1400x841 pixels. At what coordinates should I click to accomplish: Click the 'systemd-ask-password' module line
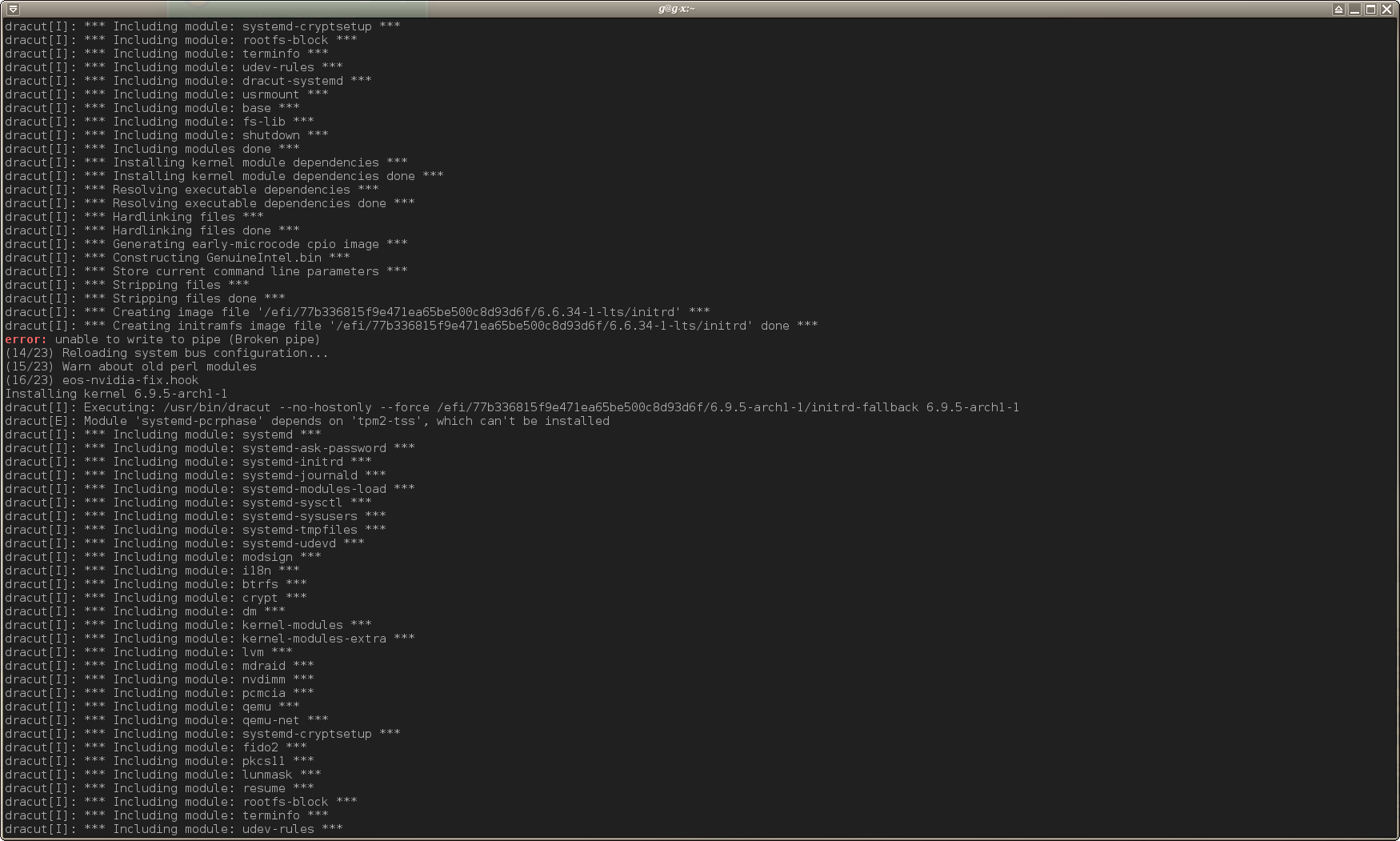click(x=210, y=448)
